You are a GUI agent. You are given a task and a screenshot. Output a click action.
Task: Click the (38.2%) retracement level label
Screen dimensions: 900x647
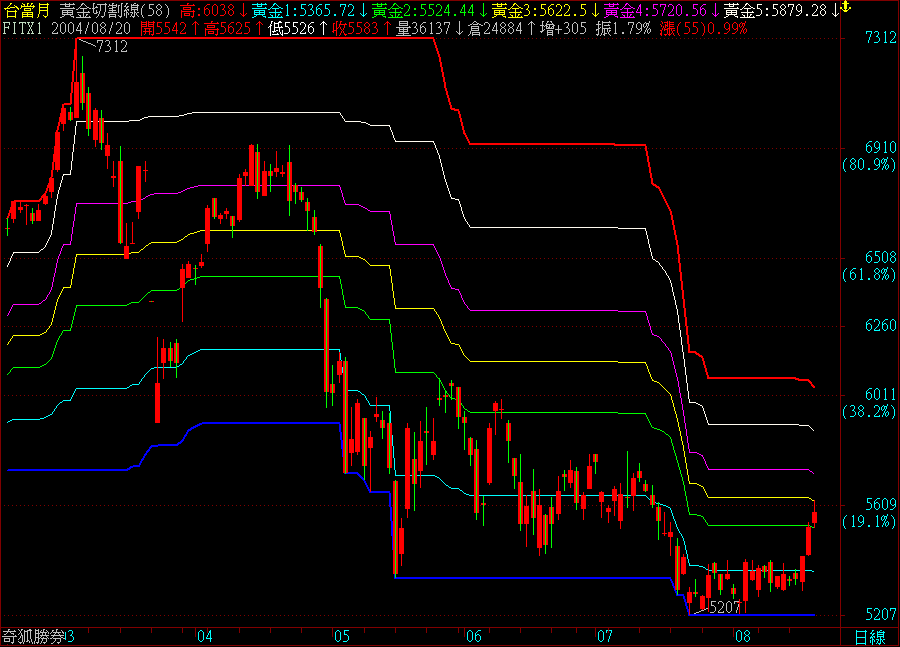[867, 411]
